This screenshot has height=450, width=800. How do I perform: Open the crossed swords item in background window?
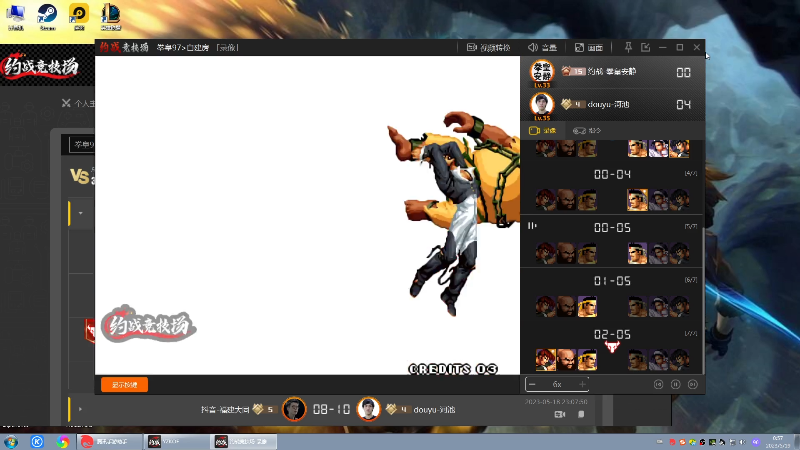66,103
